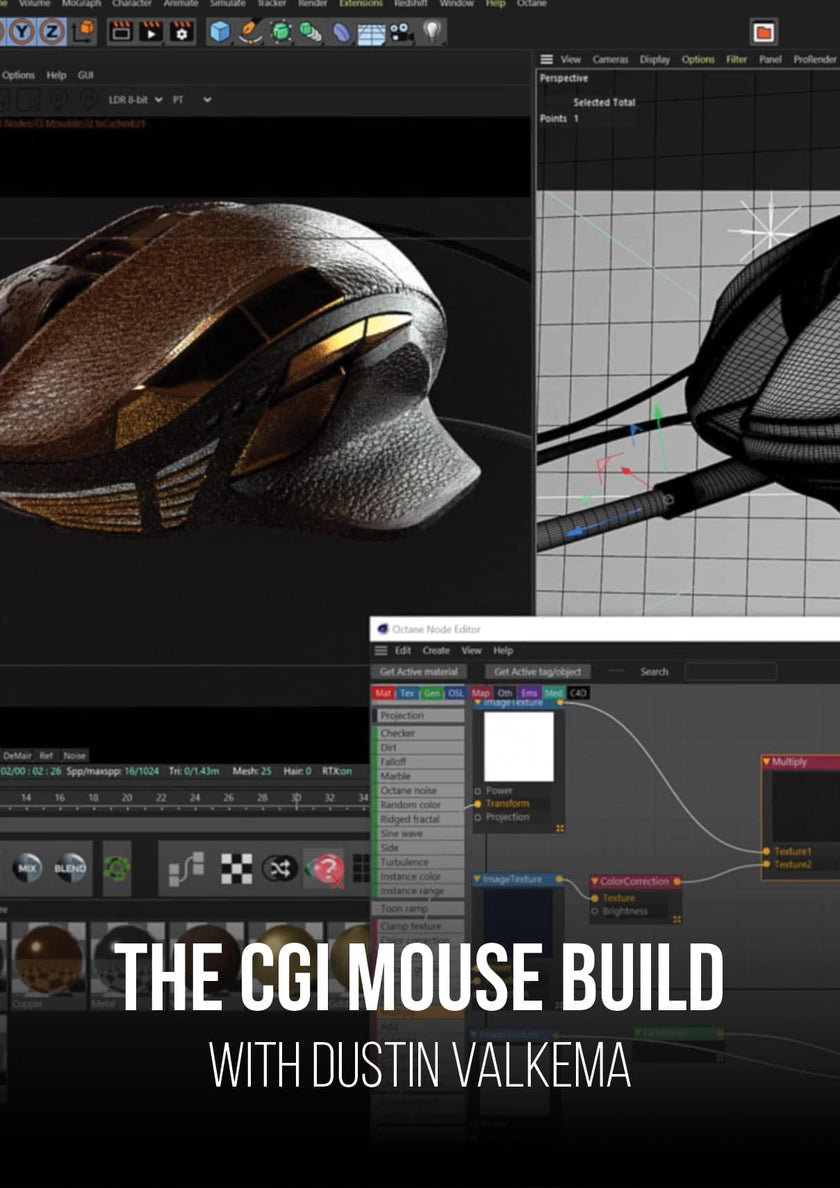Switch to the Noise tab

[74, 755]
